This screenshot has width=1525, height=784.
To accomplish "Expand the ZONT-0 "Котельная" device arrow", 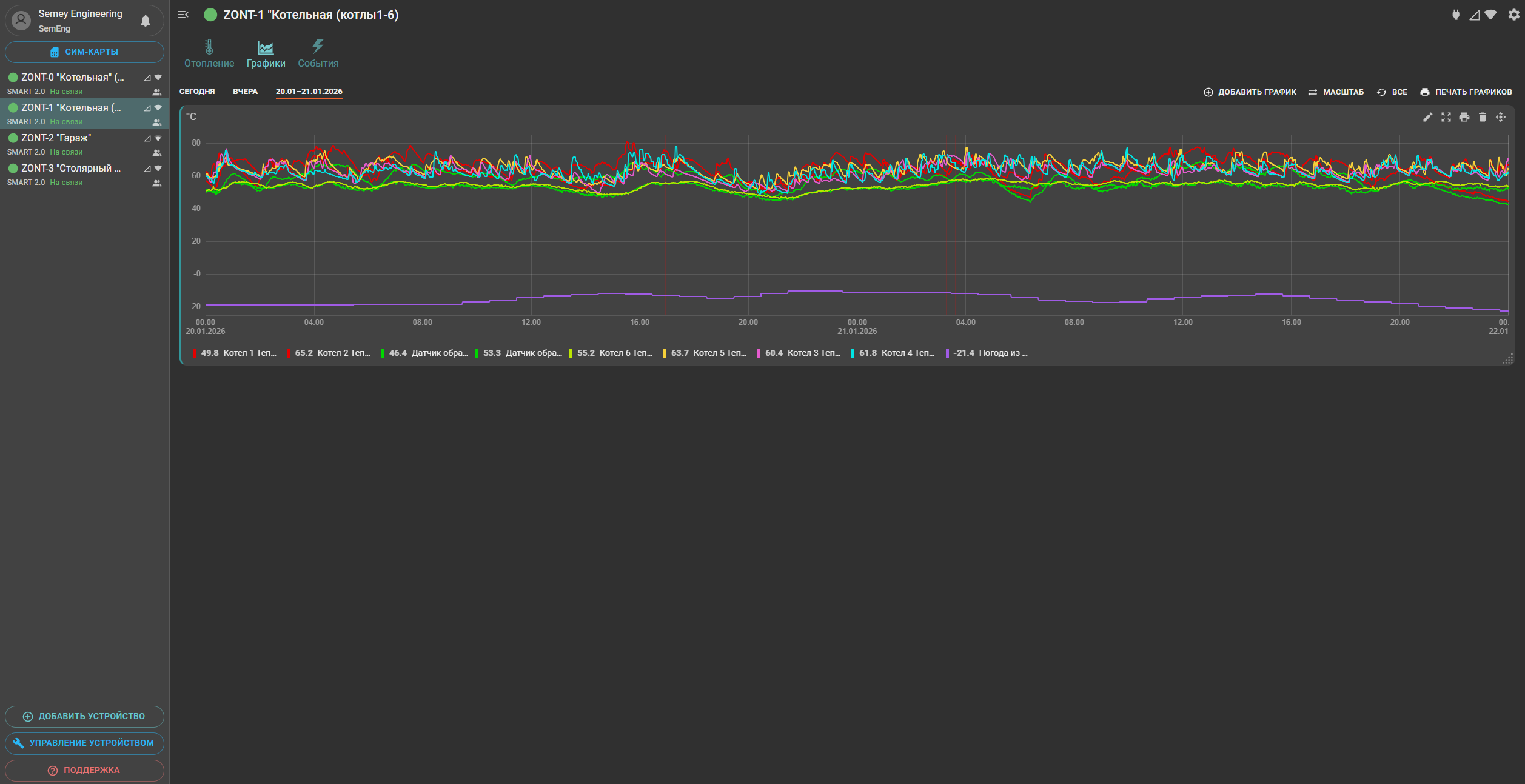I will (158, 78).
